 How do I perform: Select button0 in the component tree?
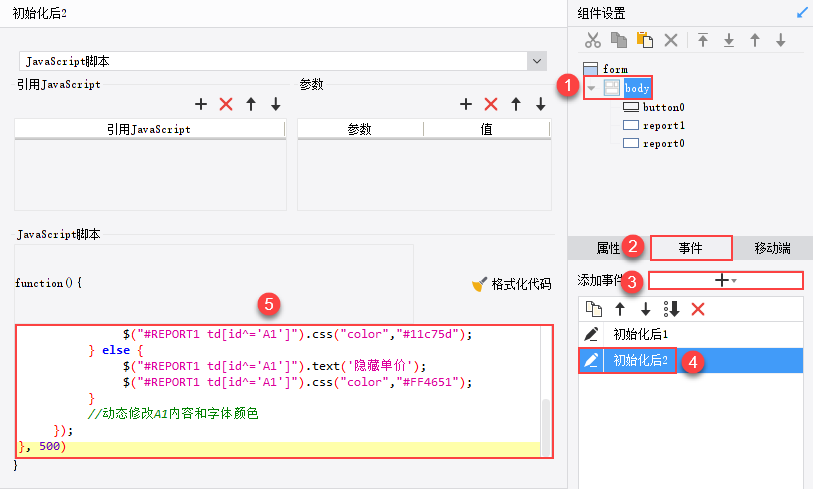[x=664, y=107]
